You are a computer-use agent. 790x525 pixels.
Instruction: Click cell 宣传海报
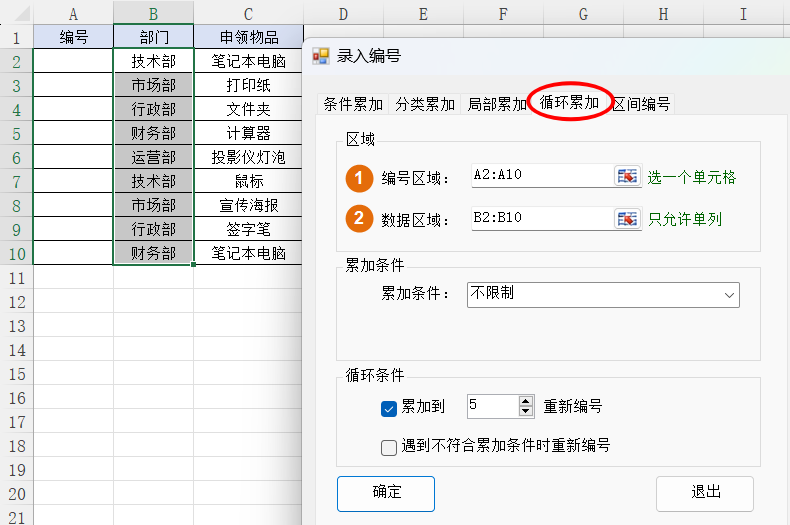[x=248, y=205]
